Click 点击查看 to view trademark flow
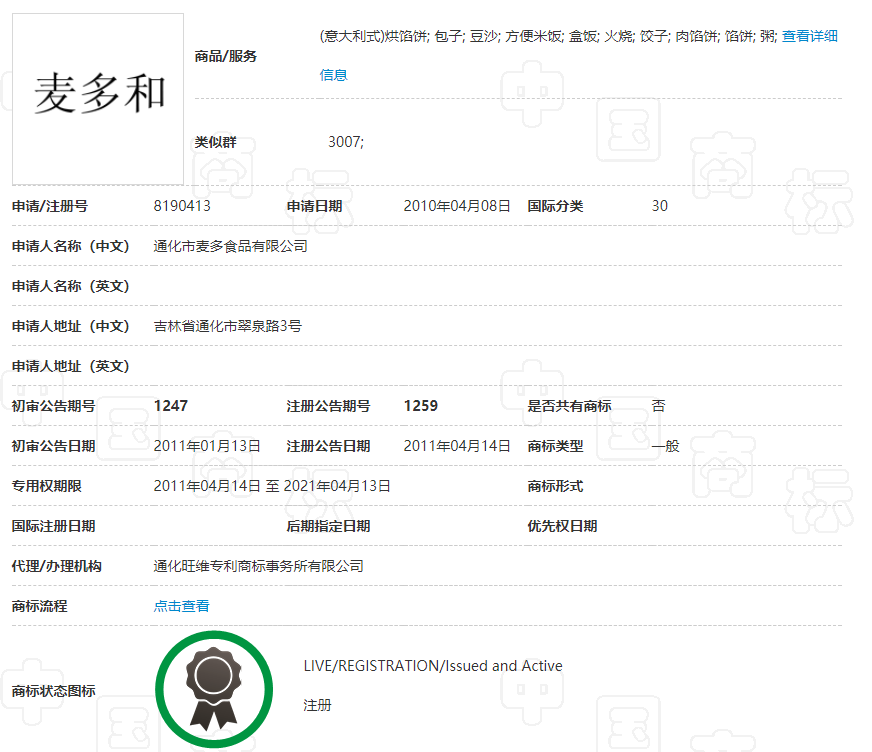Image resolution: width=872 pixels, height=752 pixels. point(181,606)
